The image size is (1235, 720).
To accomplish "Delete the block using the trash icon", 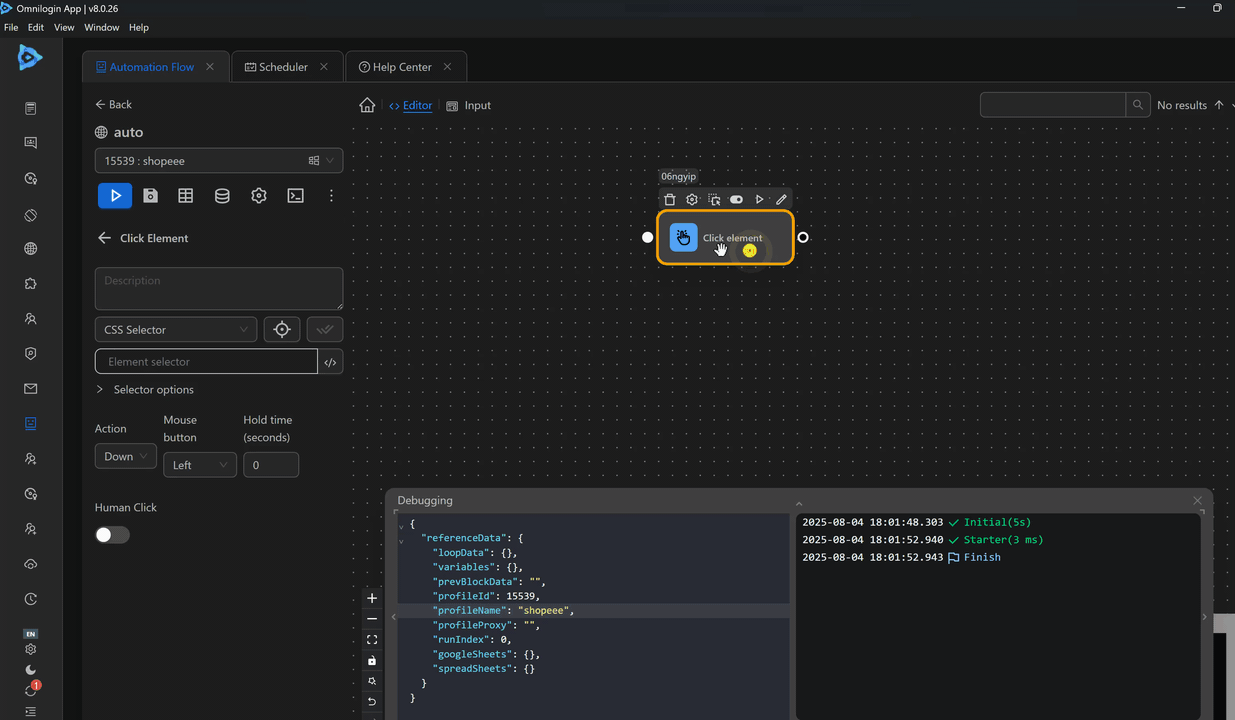I will [670, 200].
